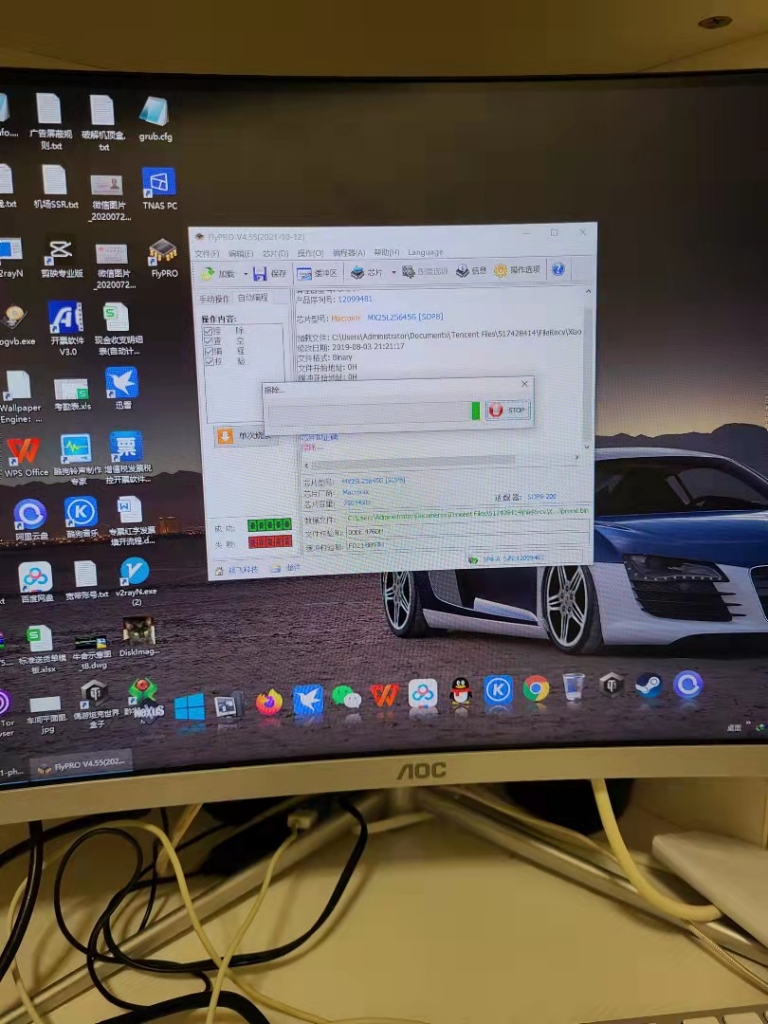Click the red STOP button in erase dialog
This screenshot has width=768, height=1024.
coord(508,410)
